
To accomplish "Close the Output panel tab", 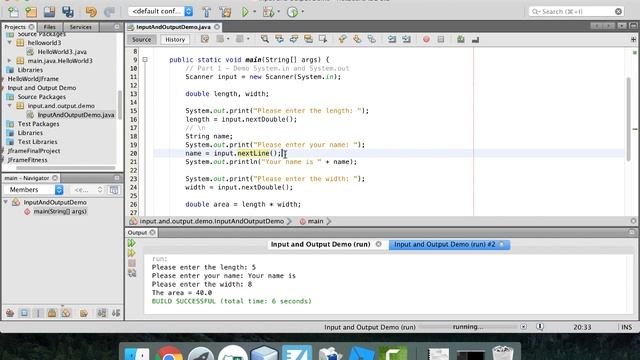I will pyautogui.click(x=152, y=232).
